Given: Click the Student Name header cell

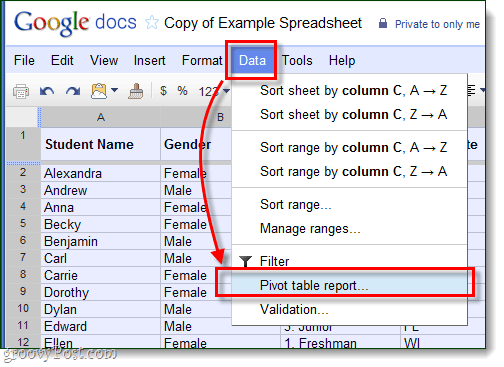Looking at the screenshot, I should click(x=101, y=144).
